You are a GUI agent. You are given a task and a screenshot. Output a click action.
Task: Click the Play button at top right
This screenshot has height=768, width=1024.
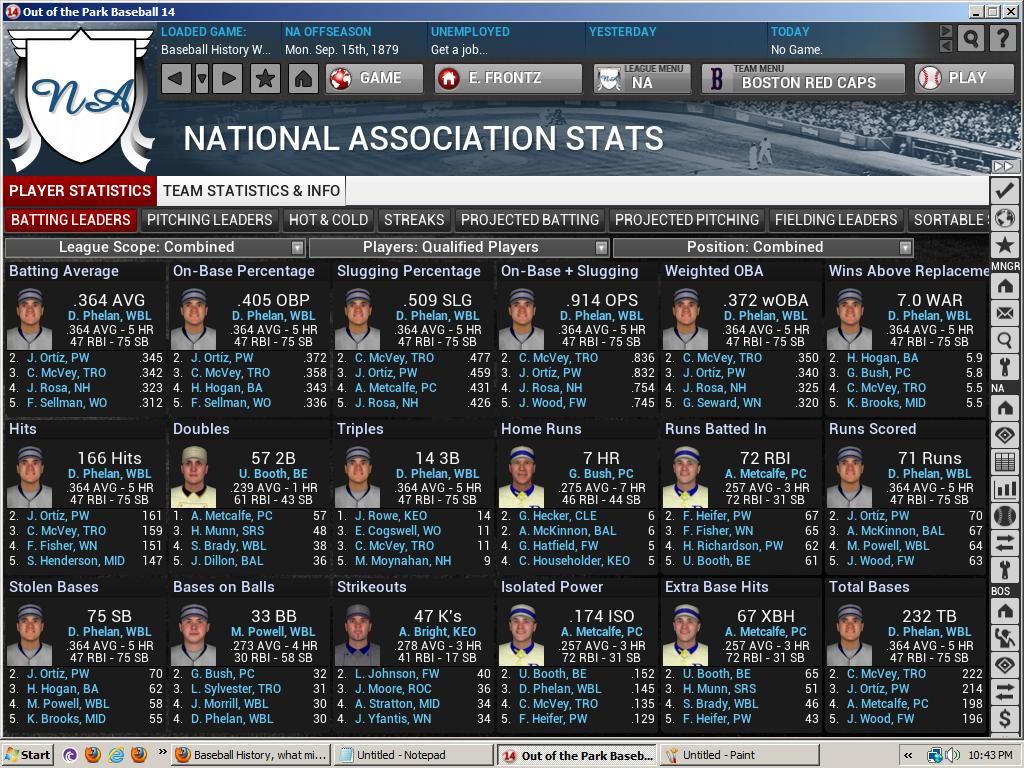[963, 78]
